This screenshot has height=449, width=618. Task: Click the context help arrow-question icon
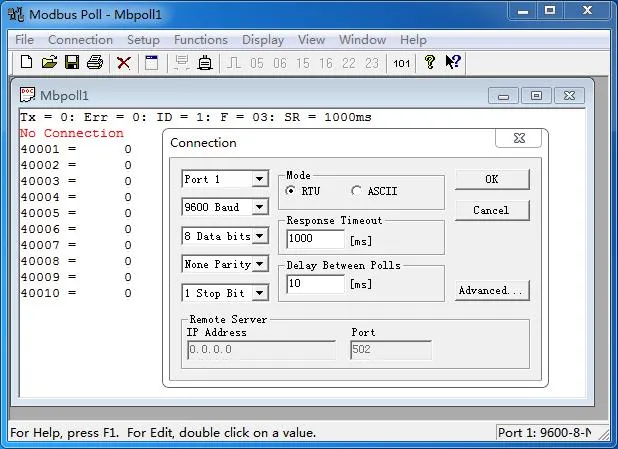(x=453, y=62)
